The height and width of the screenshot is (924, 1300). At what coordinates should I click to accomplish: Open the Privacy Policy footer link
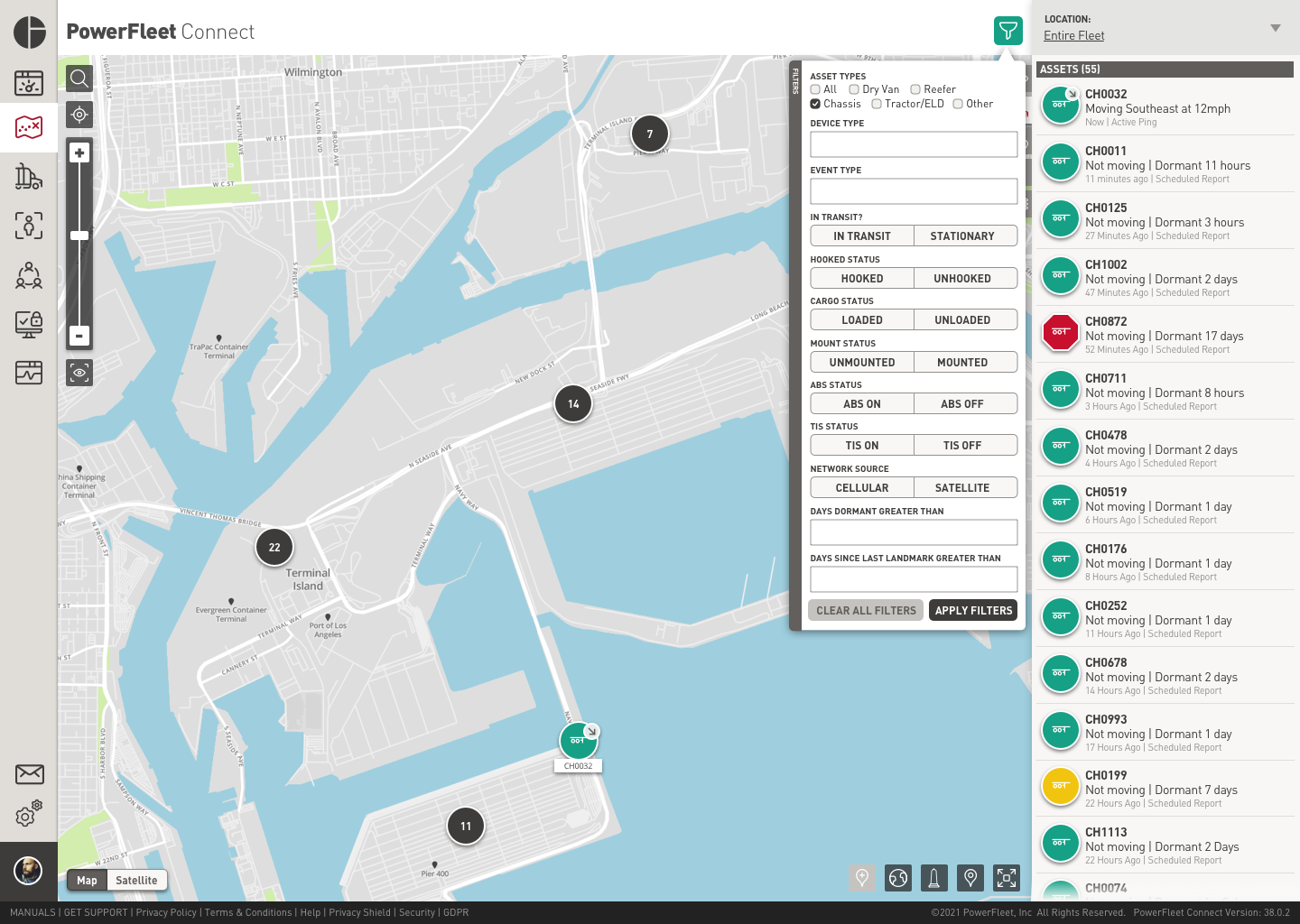pos(166,912)
